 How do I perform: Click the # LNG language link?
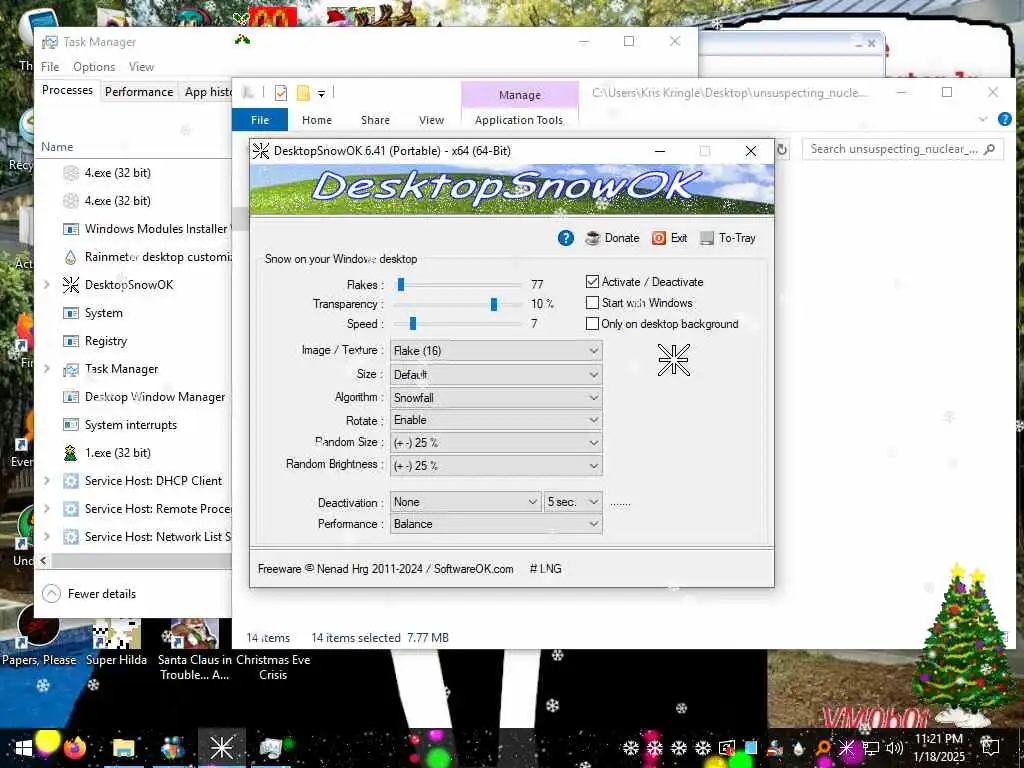545,569
